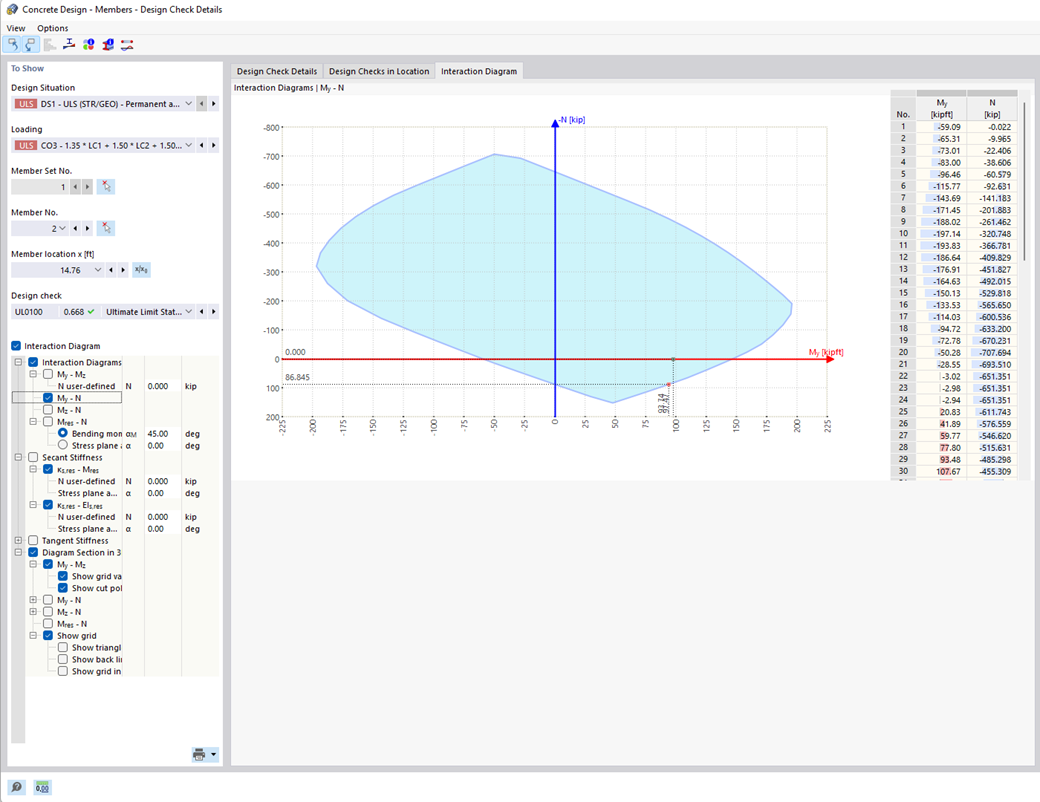Click the Bending moment angle value 45.00 field
The width and height of the screenshot is (1040, 802).
(x=158, y=433)
